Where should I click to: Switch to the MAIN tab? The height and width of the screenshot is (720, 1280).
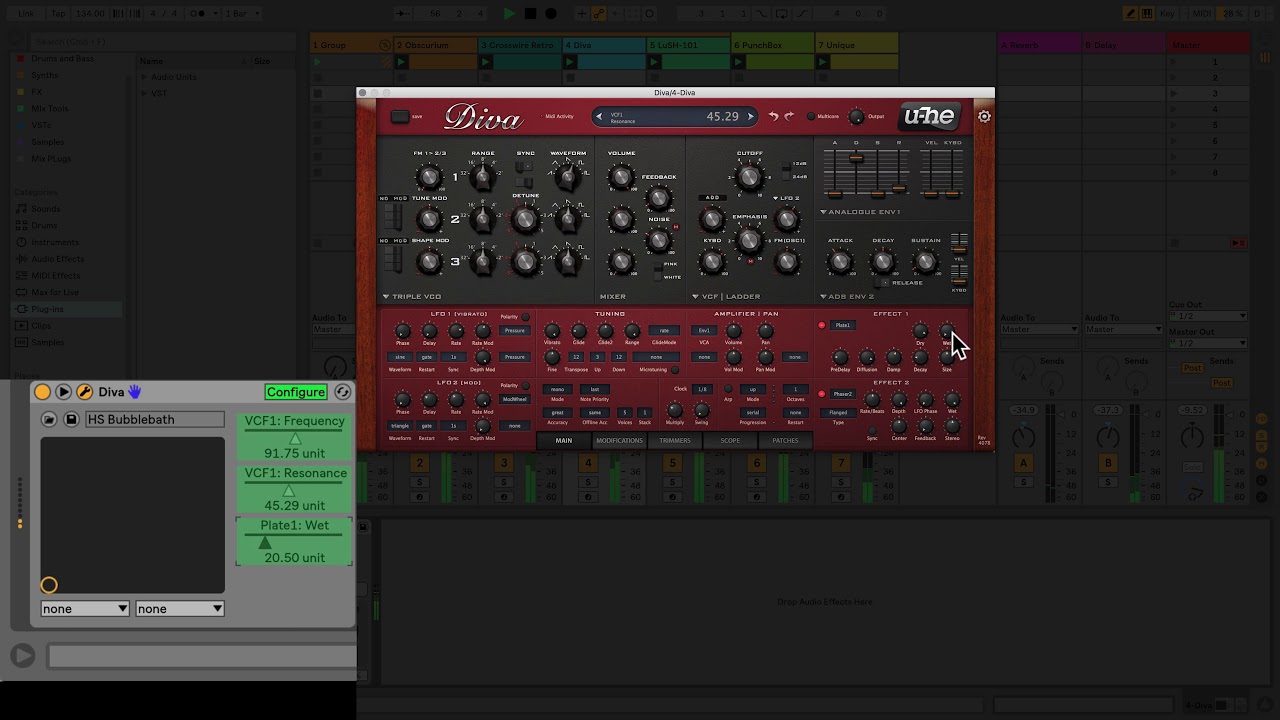pos(564,441)
